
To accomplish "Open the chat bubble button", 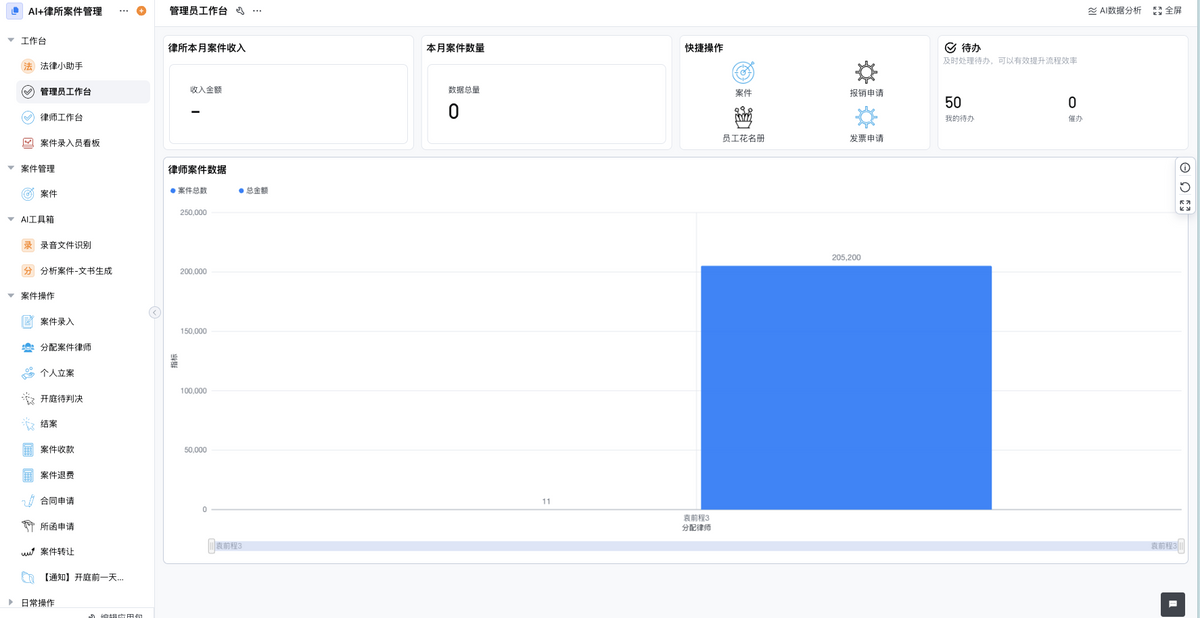I will click(1172, 604).
